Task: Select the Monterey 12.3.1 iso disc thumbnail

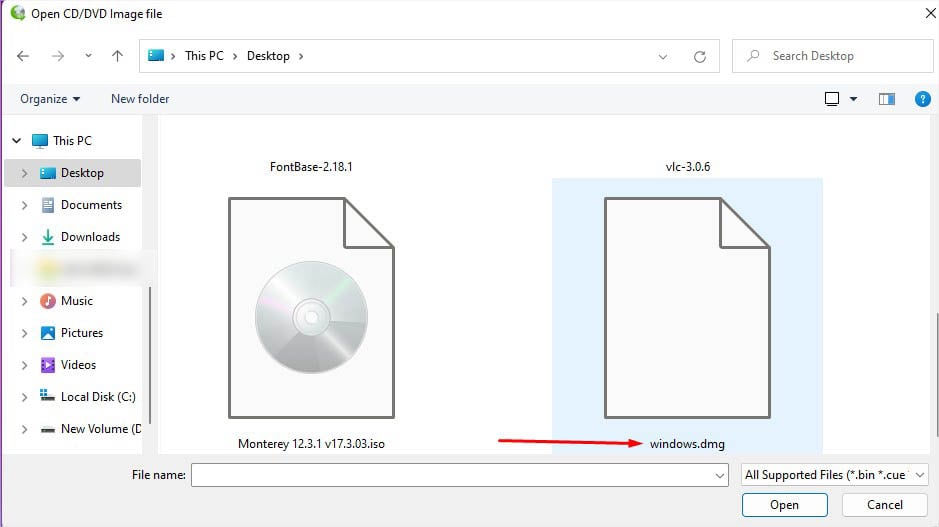Action: [x=311, y=308]
